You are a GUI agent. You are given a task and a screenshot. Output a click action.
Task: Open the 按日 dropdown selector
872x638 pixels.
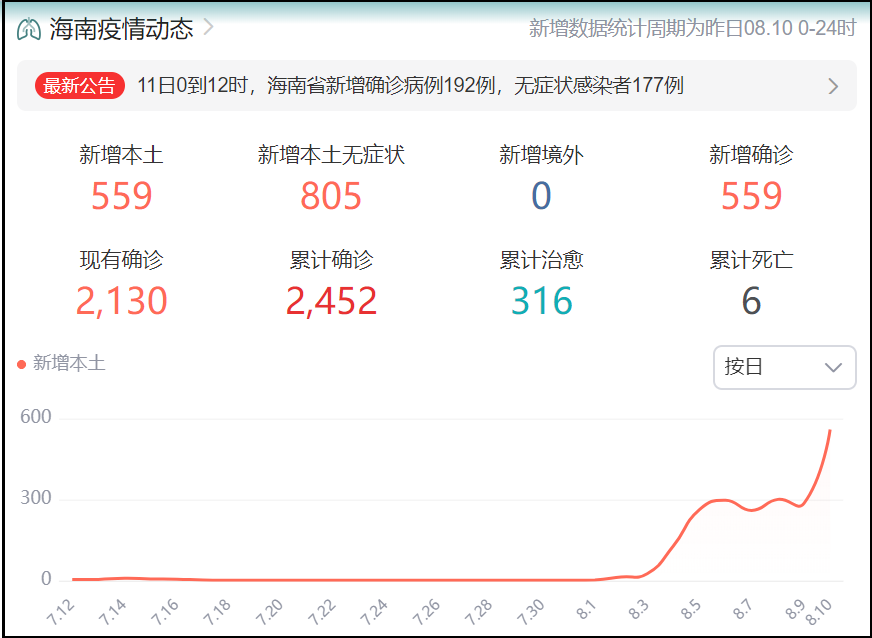point(784,367)
